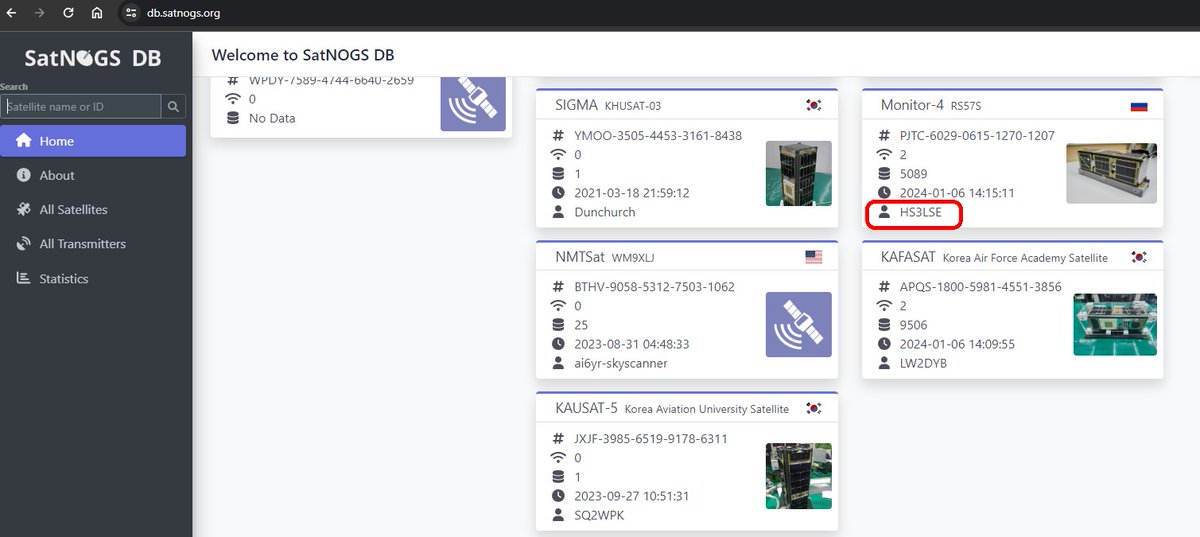
Task: Click observer SQ2WPK on KAUSAT-5 card
Action: 598,515
